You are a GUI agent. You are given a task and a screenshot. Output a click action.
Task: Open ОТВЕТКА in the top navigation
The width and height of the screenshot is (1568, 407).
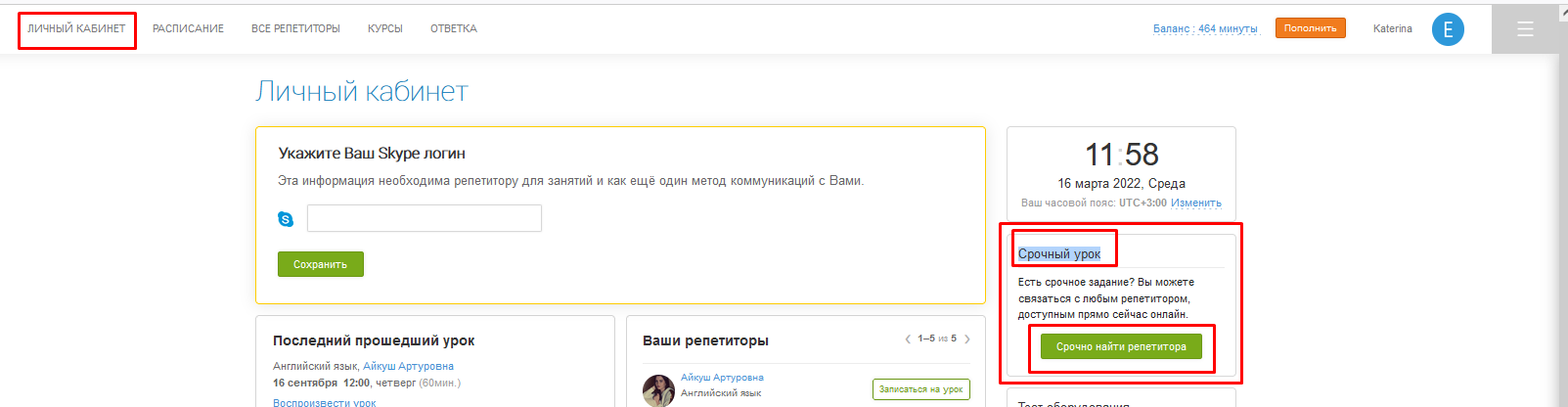[x=454, y=29]
